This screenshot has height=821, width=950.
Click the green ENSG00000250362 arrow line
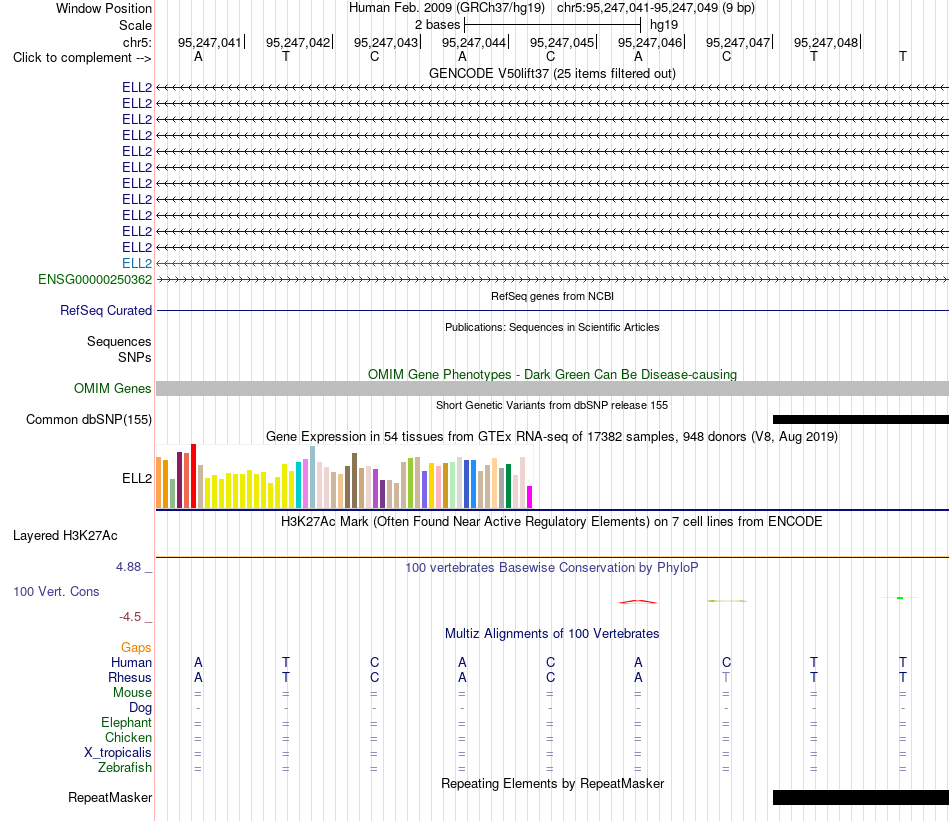pos(552,279)
